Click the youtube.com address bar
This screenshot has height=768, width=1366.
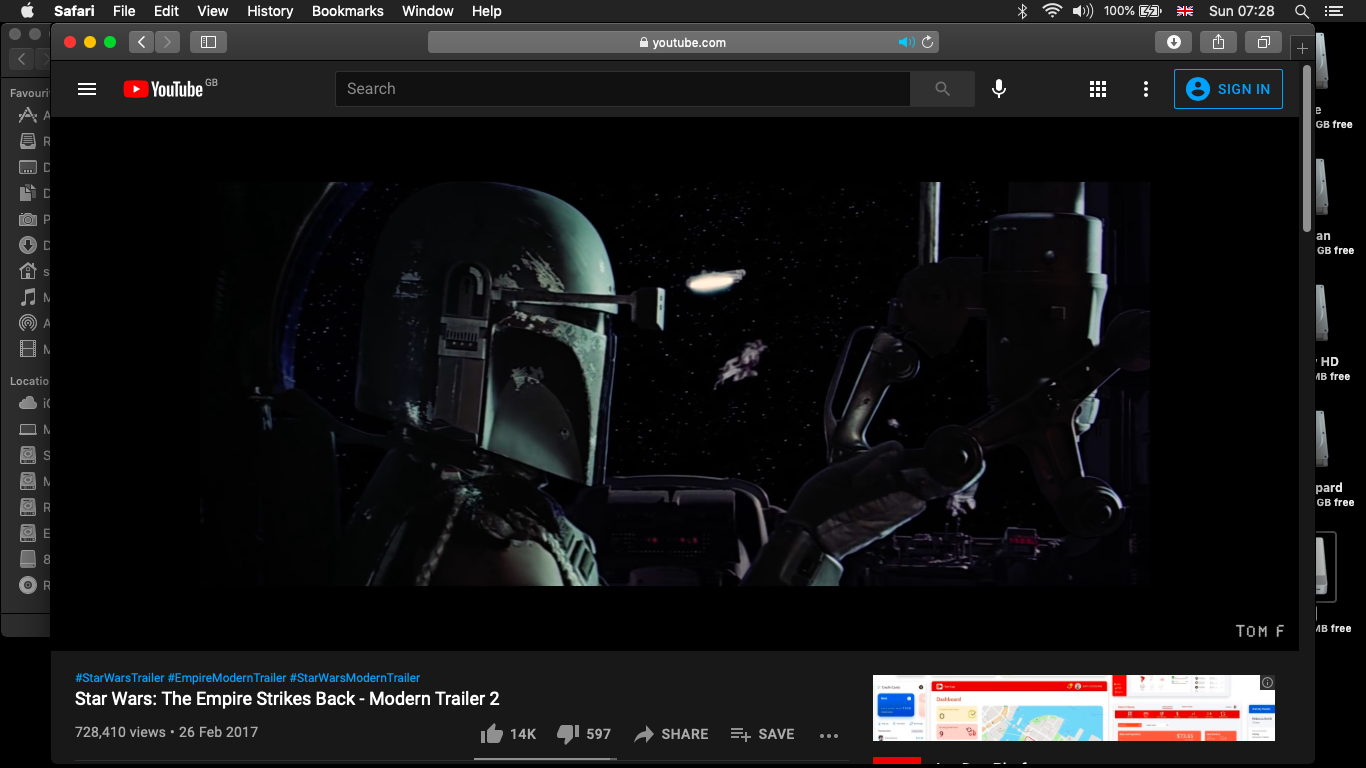[683, 42]
